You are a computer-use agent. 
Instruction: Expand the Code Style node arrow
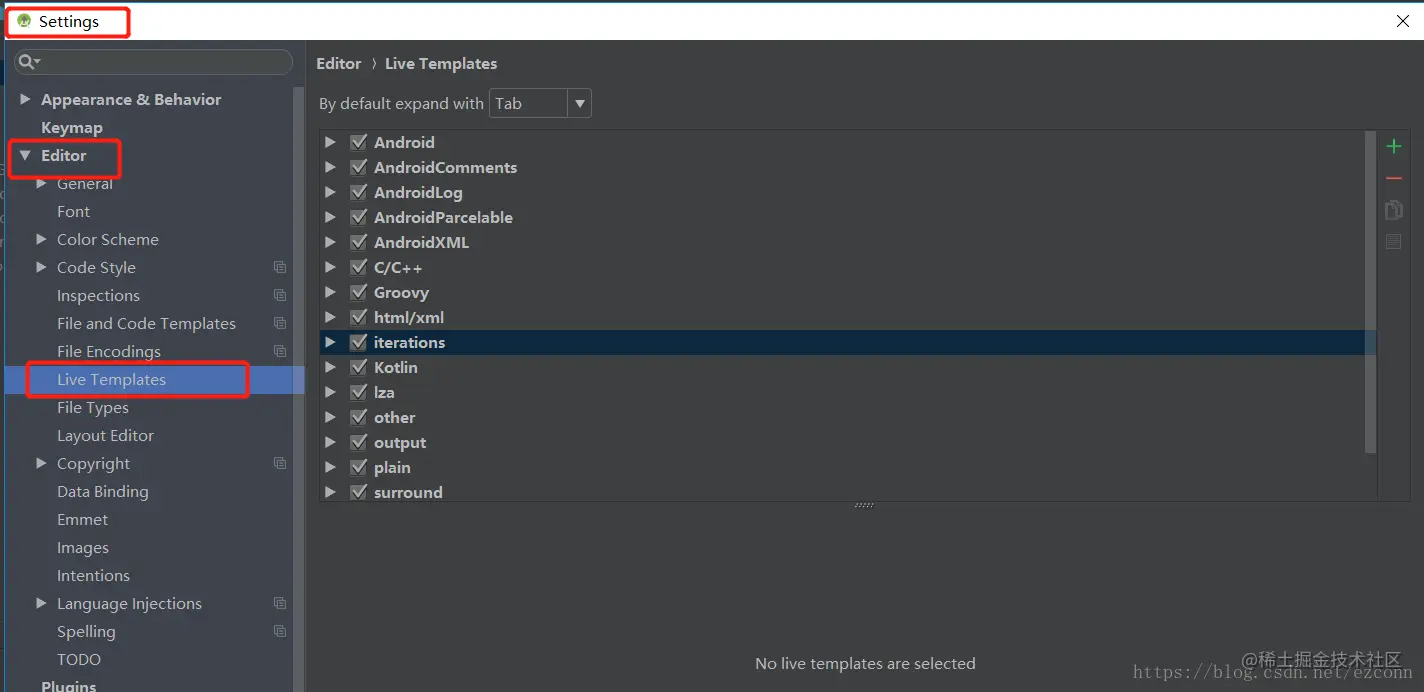(41, 267)
